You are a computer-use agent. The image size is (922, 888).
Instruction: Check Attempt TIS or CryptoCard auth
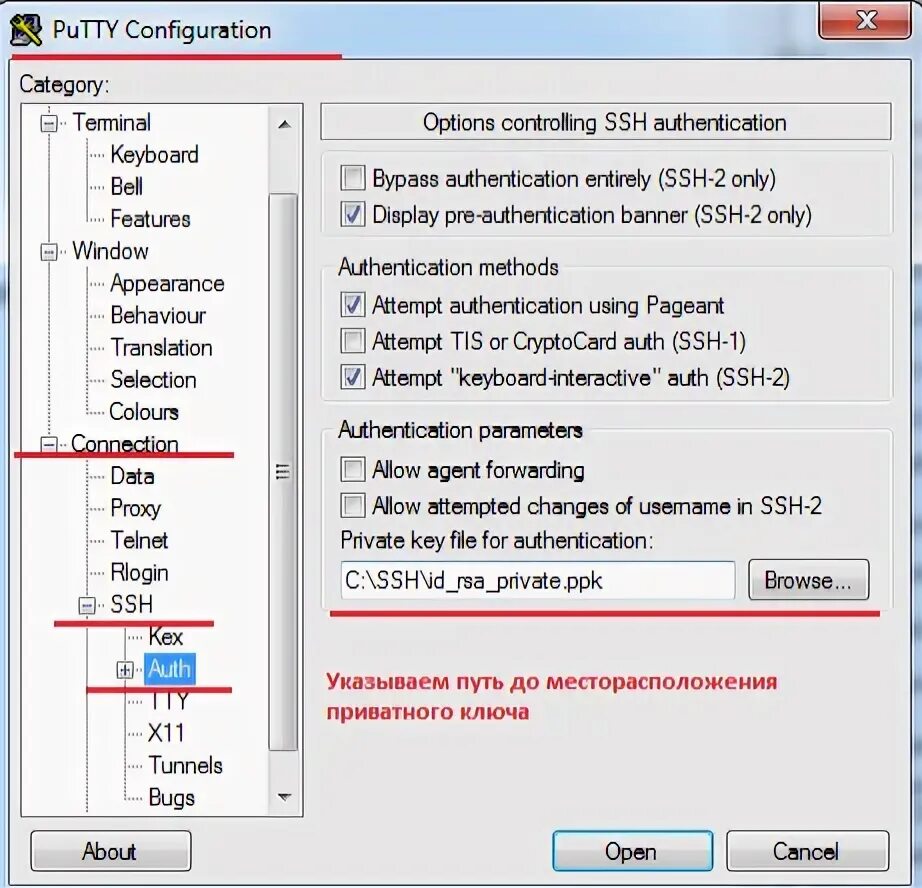353,341
